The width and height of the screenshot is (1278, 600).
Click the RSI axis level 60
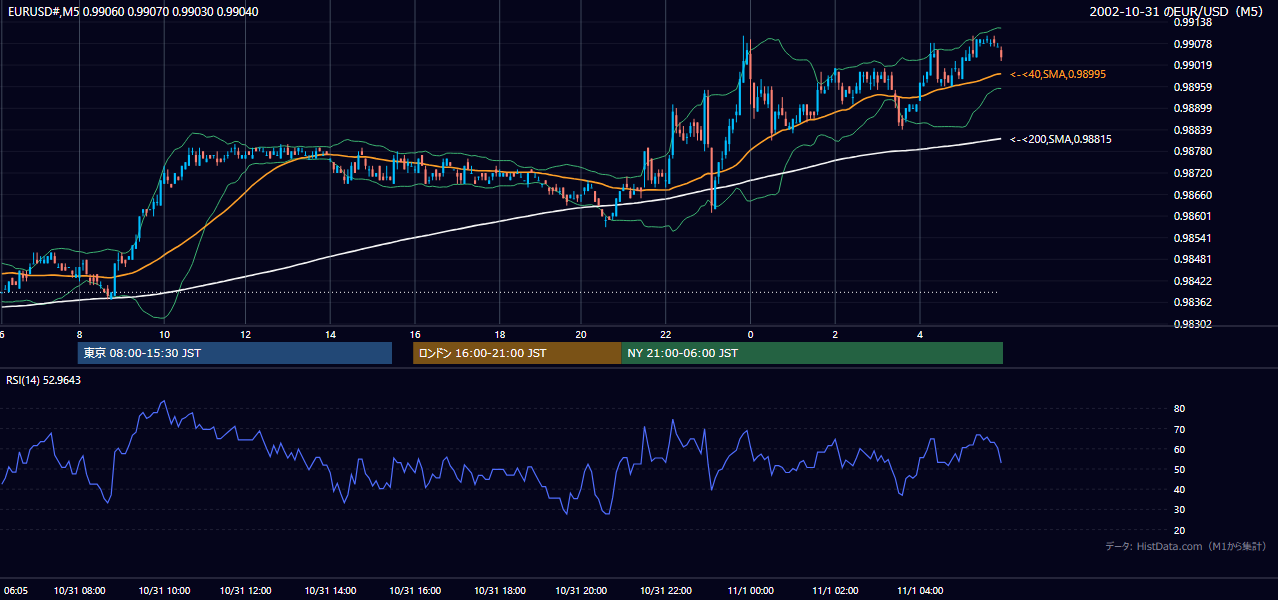[x=1179, y=449]
